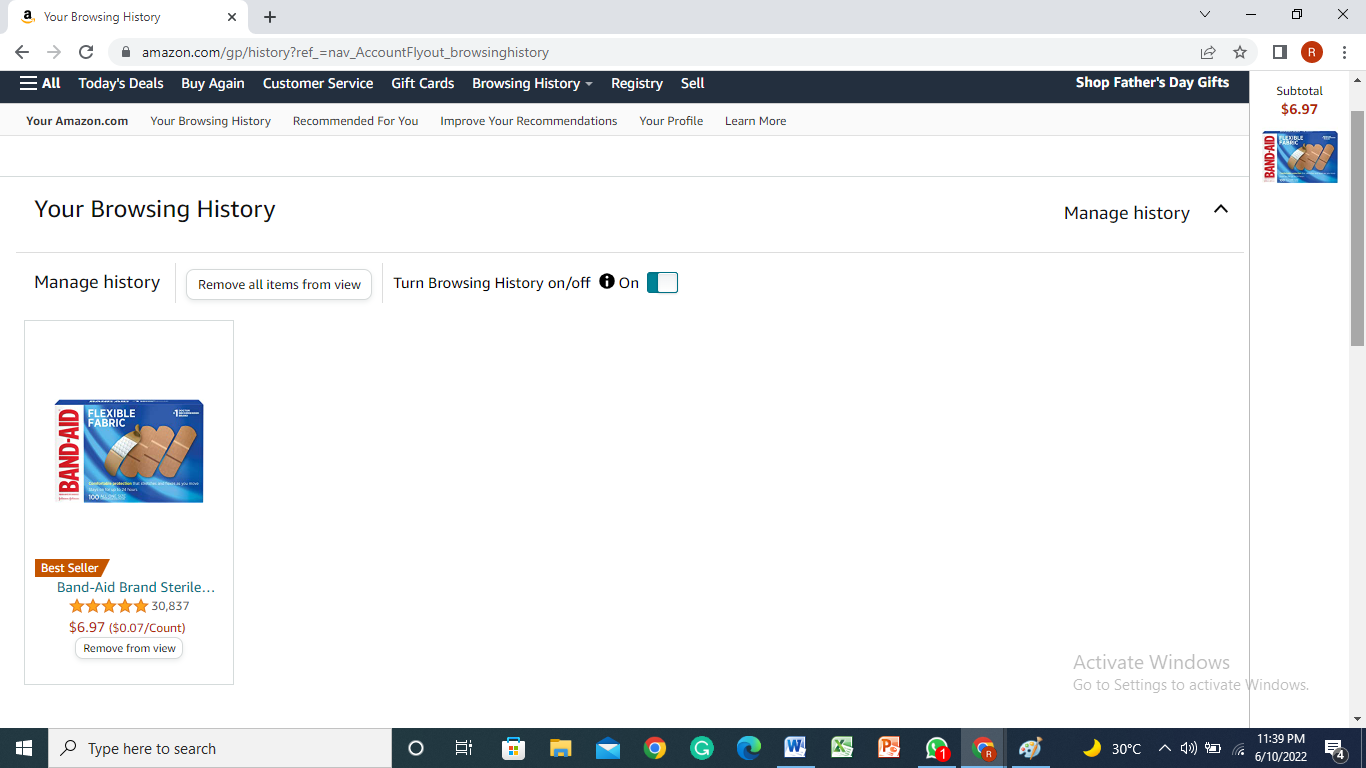Open Mail app from taskbar
This screenshot has height=768, width=1366.
608,748
